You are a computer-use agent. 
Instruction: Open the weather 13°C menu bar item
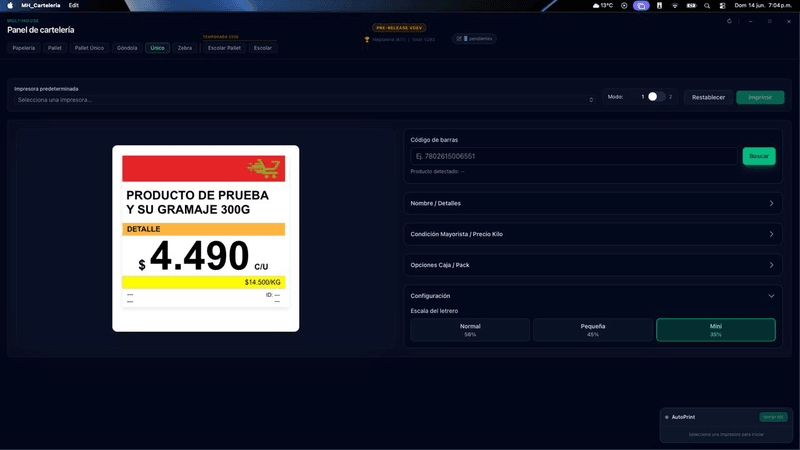603,6
